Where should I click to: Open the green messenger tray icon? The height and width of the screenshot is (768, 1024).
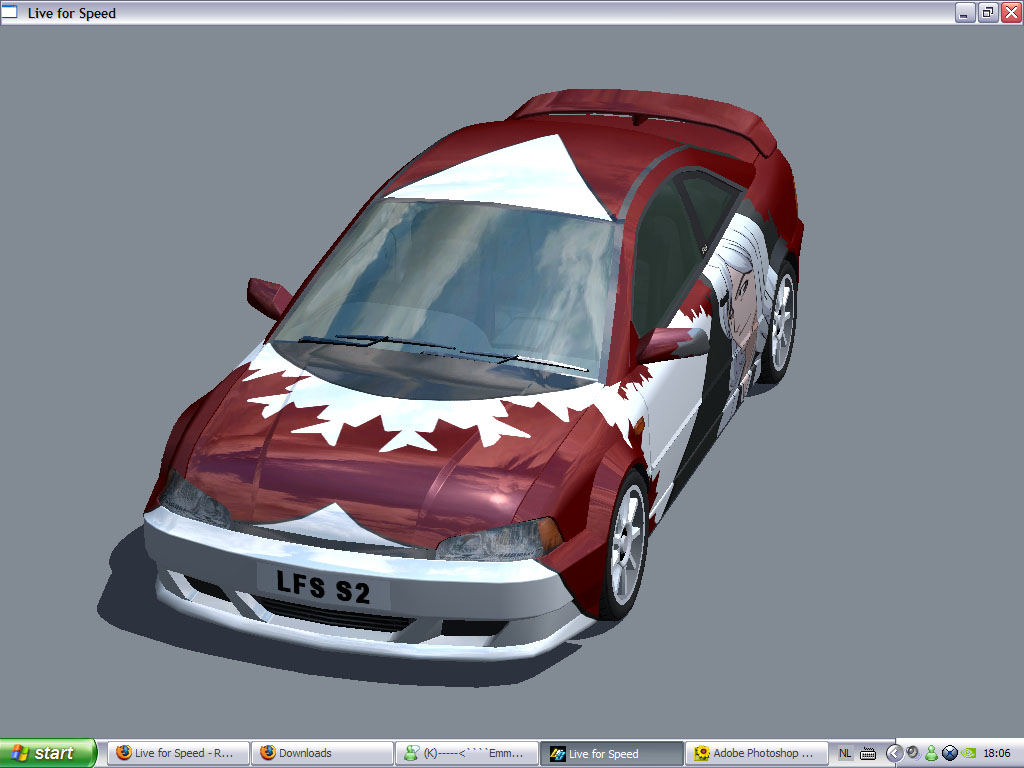click(931, 753)
